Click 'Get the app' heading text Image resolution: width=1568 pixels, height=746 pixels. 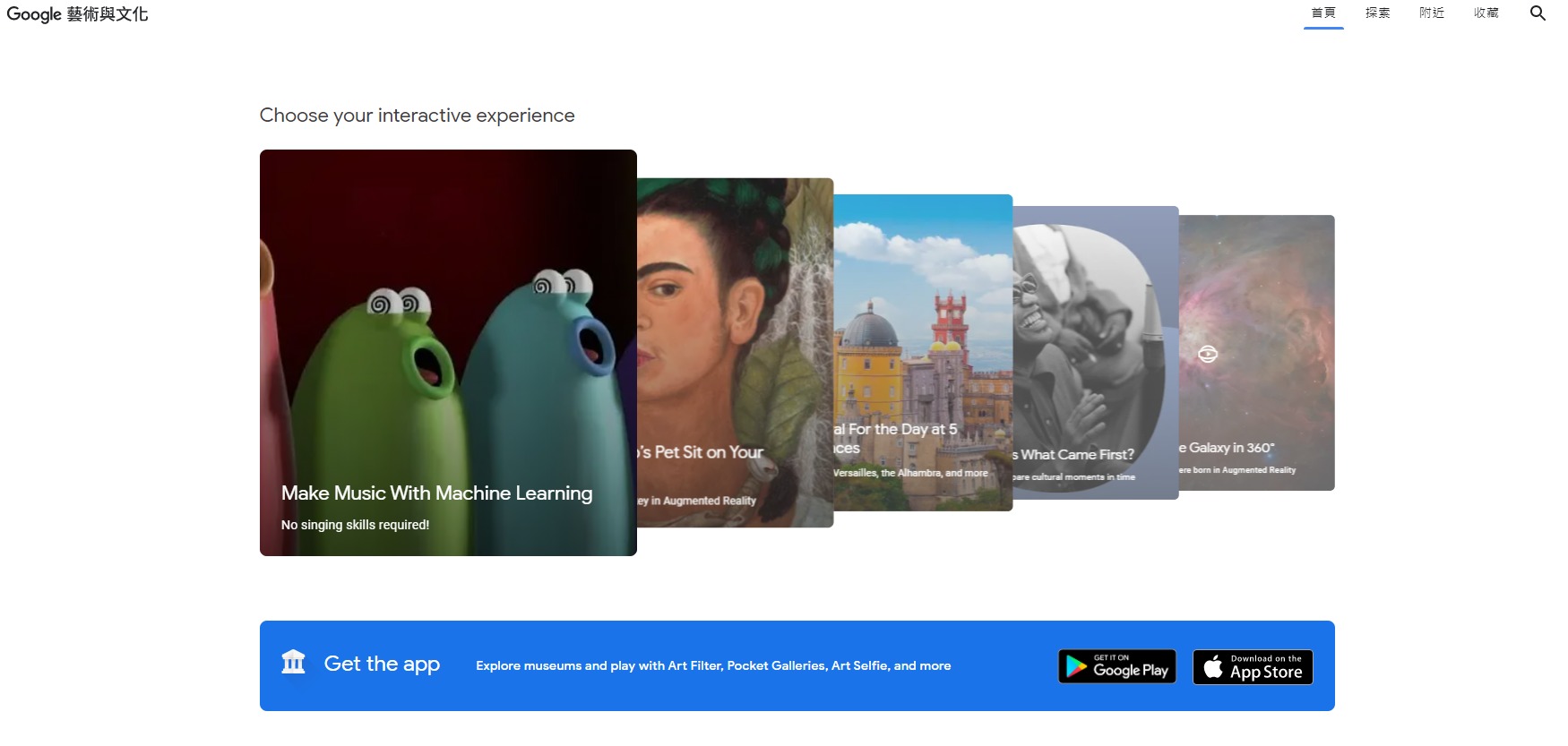[382, 664]
